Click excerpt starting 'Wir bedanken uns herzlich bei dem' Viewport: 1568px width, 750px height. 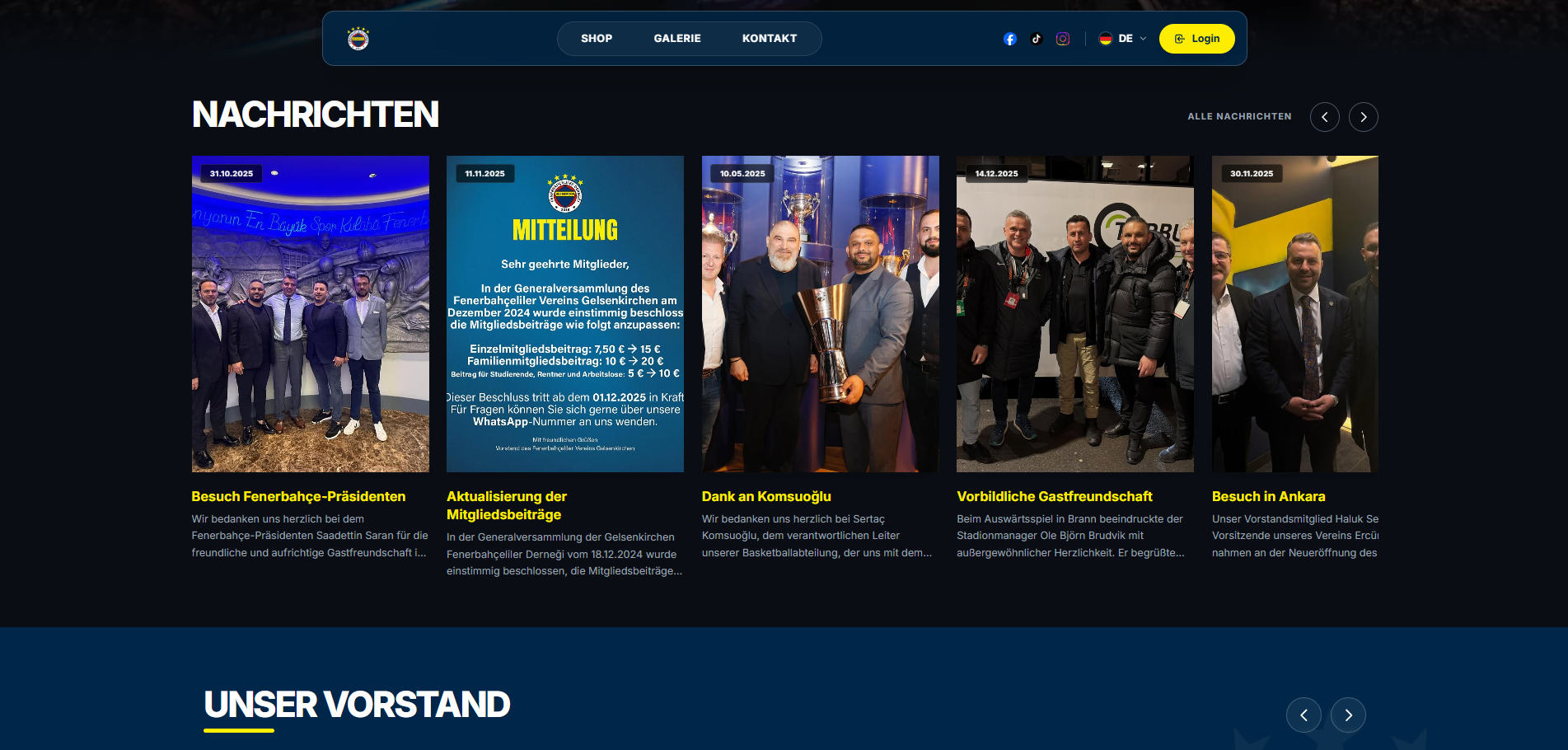click(x=311, y=536)
